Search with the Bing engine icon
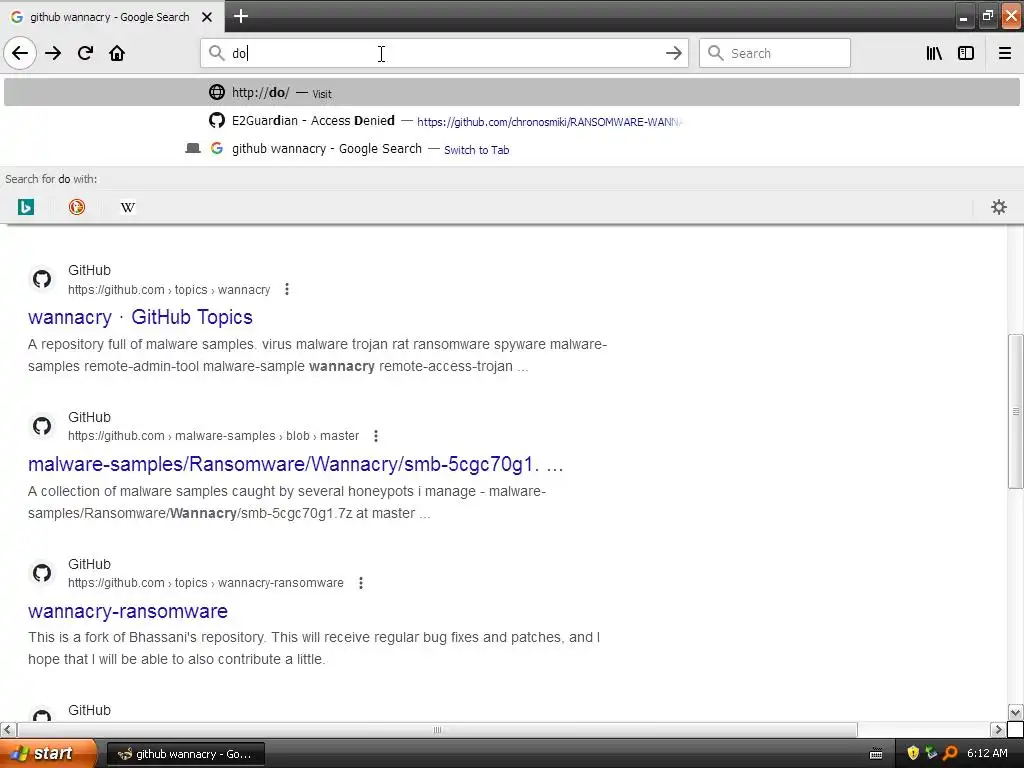Screen dimensions: 1024x768 point(25,207)
